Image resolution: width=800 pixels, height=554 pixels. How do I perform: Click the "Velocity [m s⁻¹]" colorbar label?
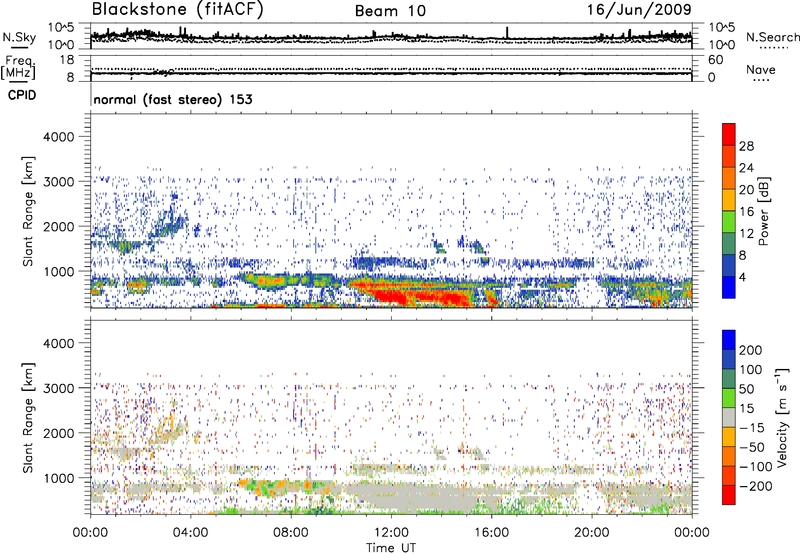tap(782, 417)
